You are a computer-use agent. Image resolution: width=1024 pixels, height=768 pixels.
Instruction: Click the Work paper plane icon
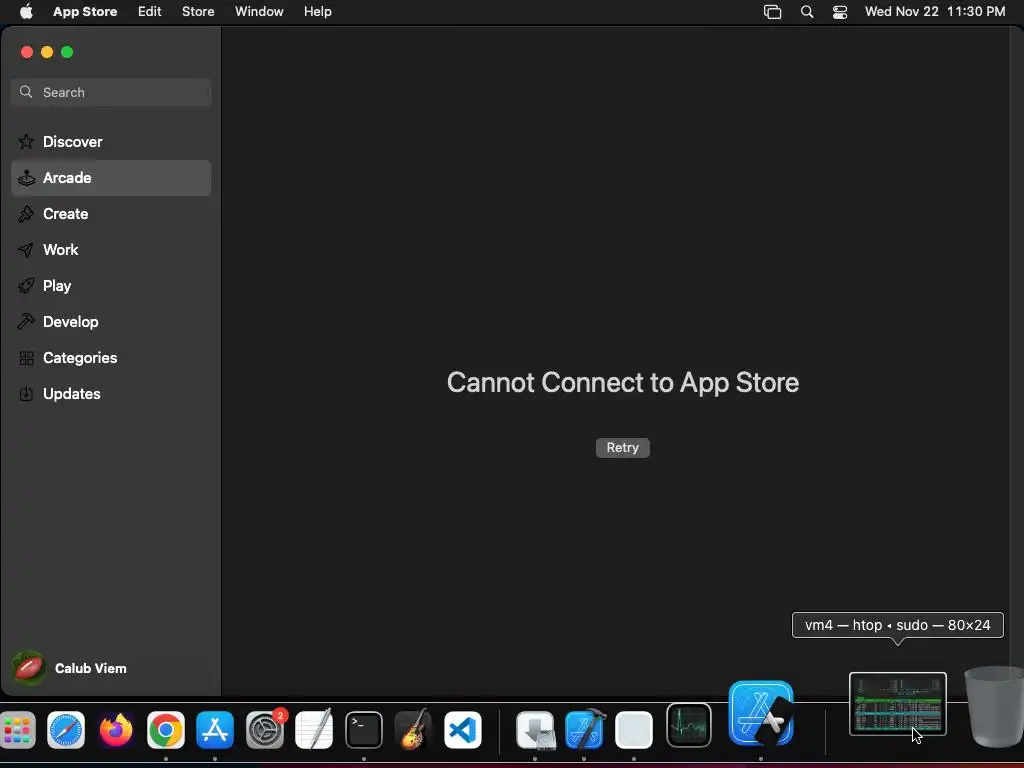[x=26, y=249]
